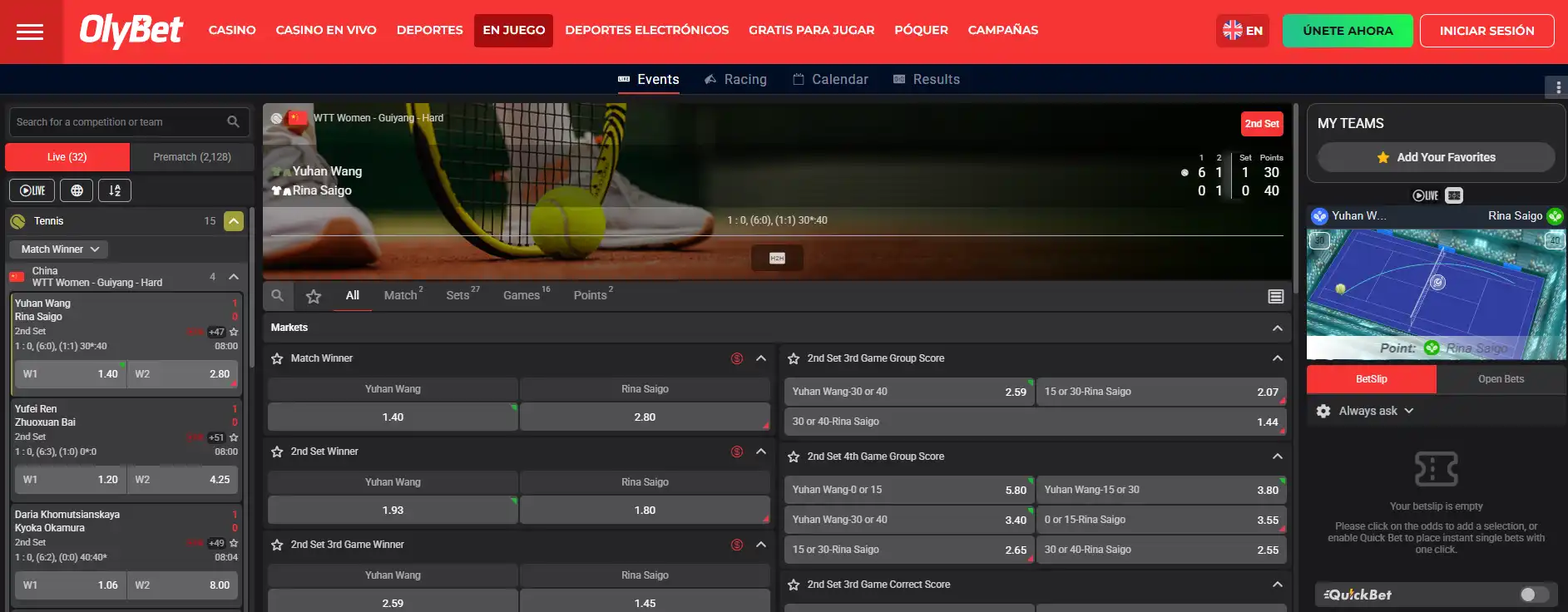Search markets with the magnifier icon
Image resolution: width=1568 pixels, height=612 pixels.
tap(278, 295)
